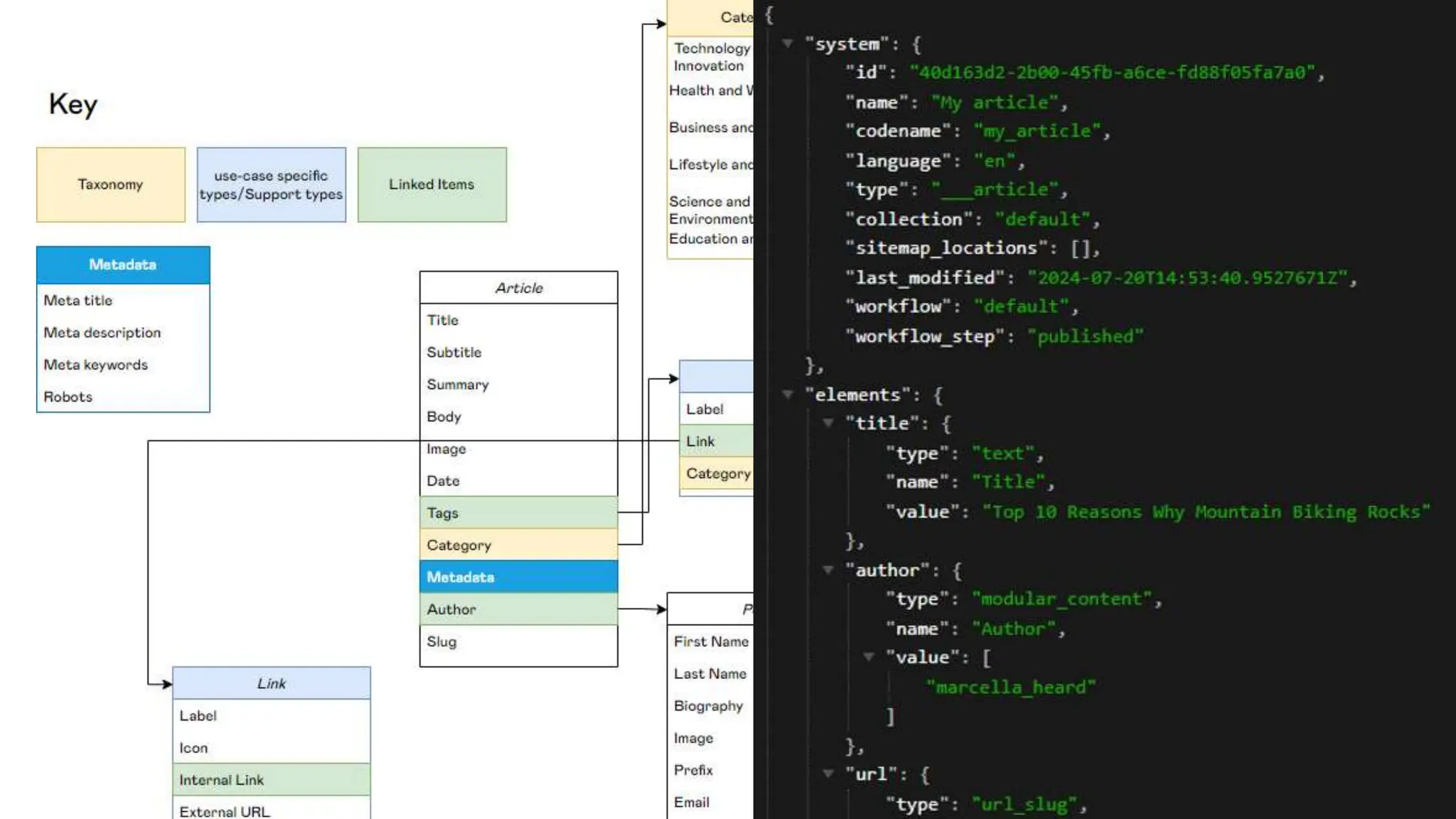This screenshot has height=819, width=1456.
Task: Click the article id GUID value
Action: [1112, 73]
